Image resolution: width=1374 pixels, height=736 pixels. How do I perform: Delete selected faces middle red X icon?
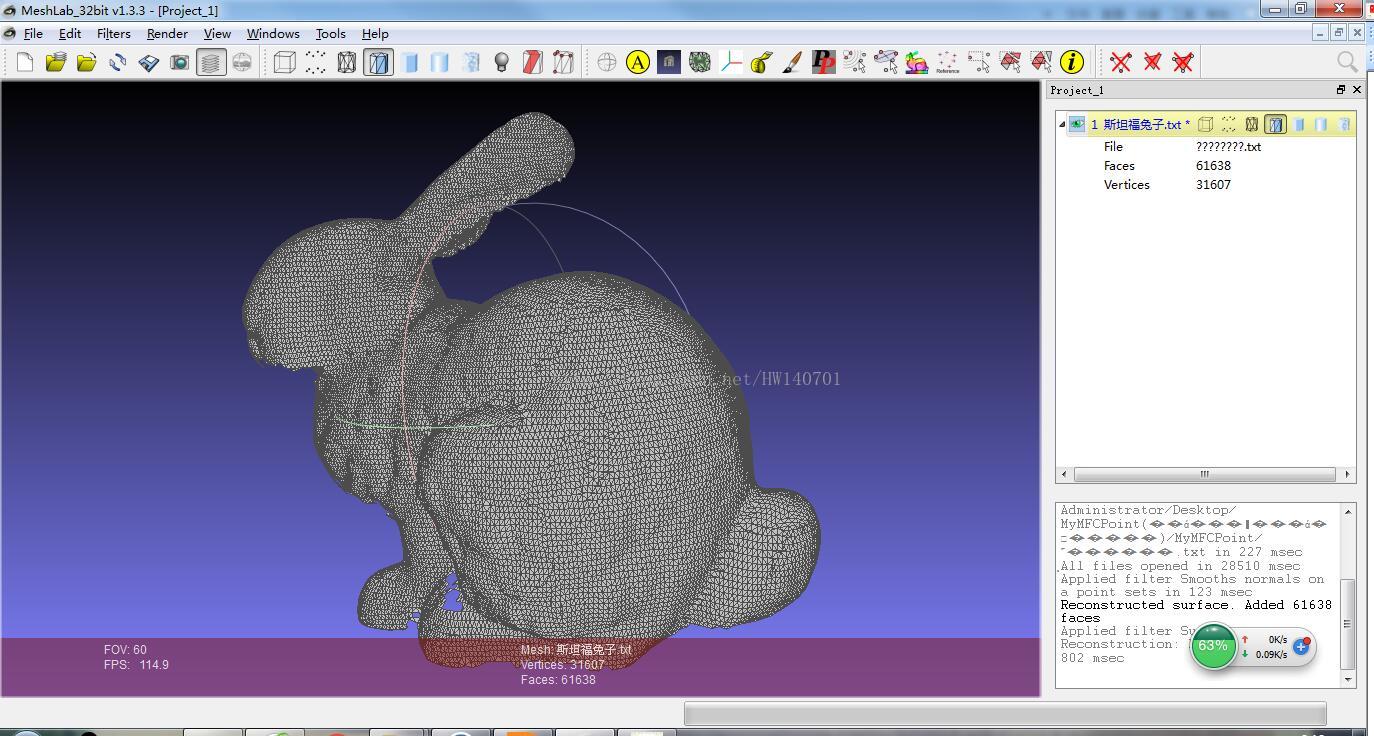(1152, 62)
